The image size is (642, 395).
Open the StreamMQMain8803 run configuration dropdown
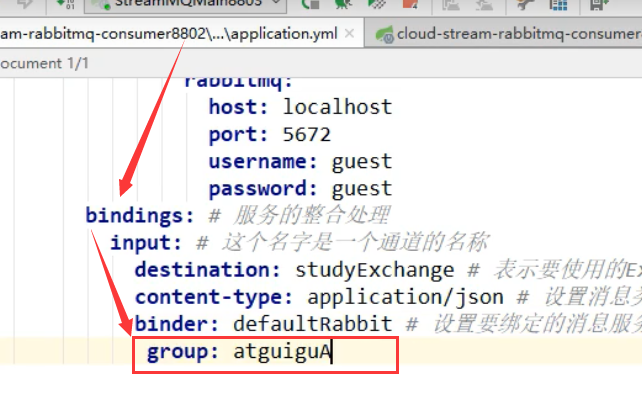tap(185, 5)
